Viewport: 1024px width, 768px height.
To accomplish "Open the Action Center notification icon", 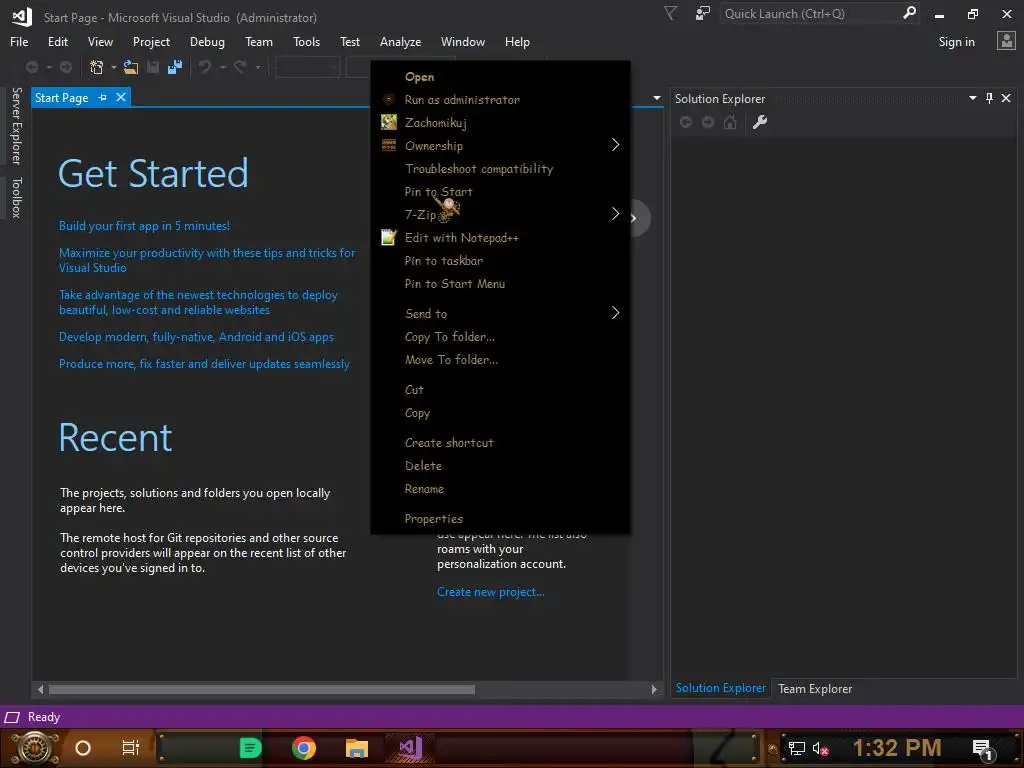I will [983, 749].
